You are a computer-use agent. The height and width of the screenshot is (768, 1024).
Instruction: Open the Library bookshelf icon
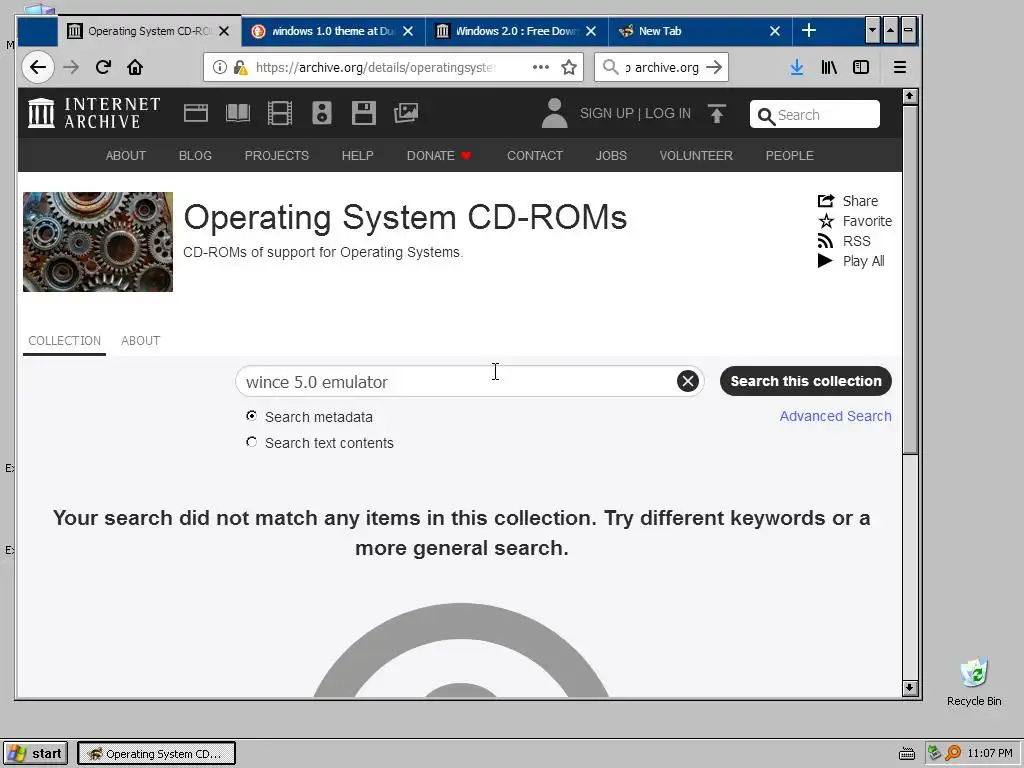(x=829, y=67)
